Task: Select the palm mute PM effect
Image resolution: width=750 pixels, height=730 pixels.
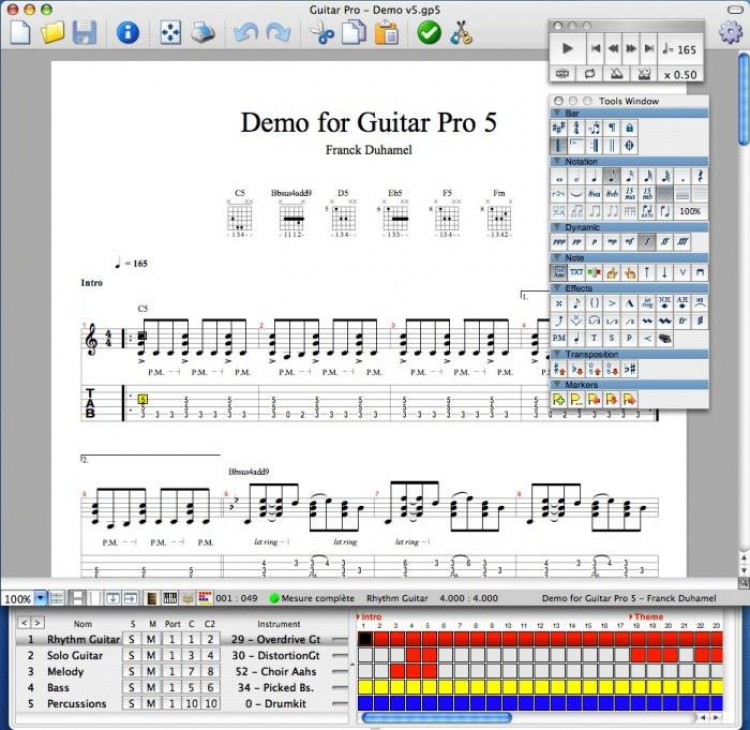Action: 559,338
